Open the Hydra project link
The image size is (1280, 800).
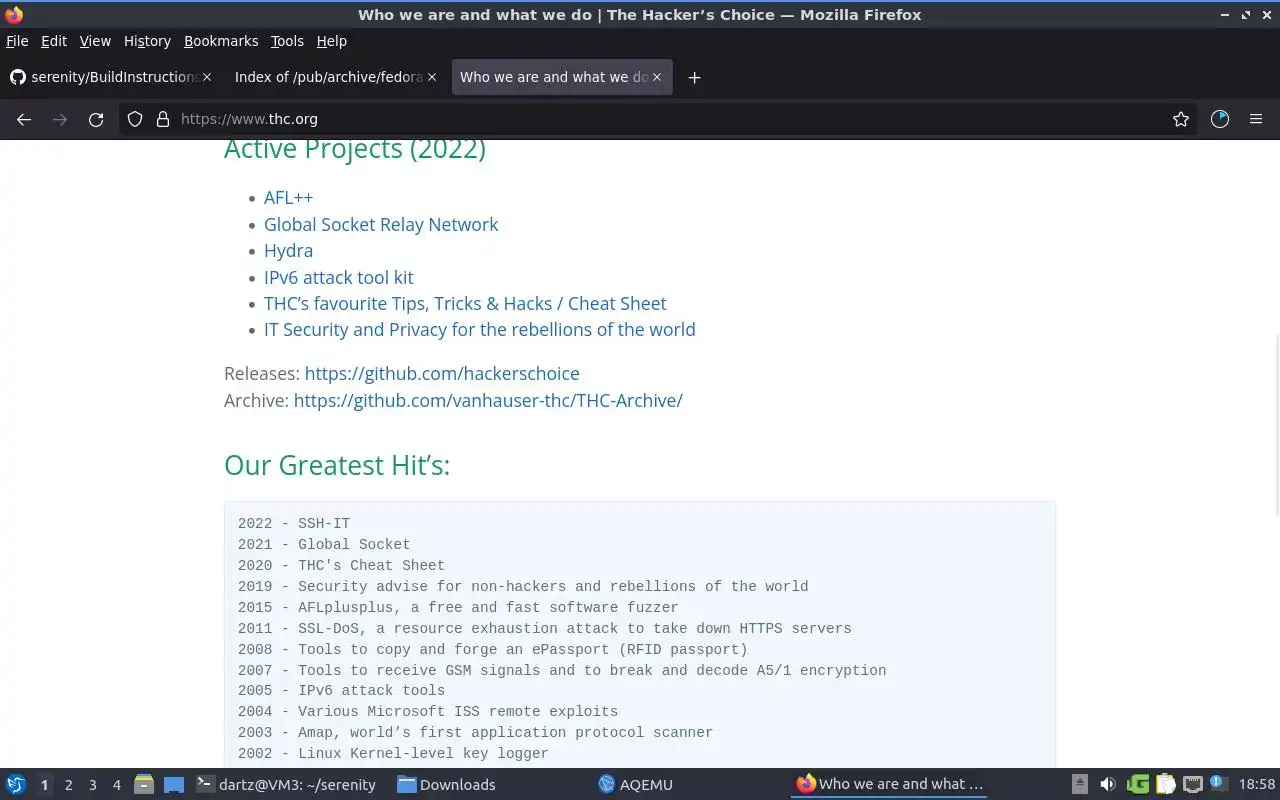coord(288,251)
